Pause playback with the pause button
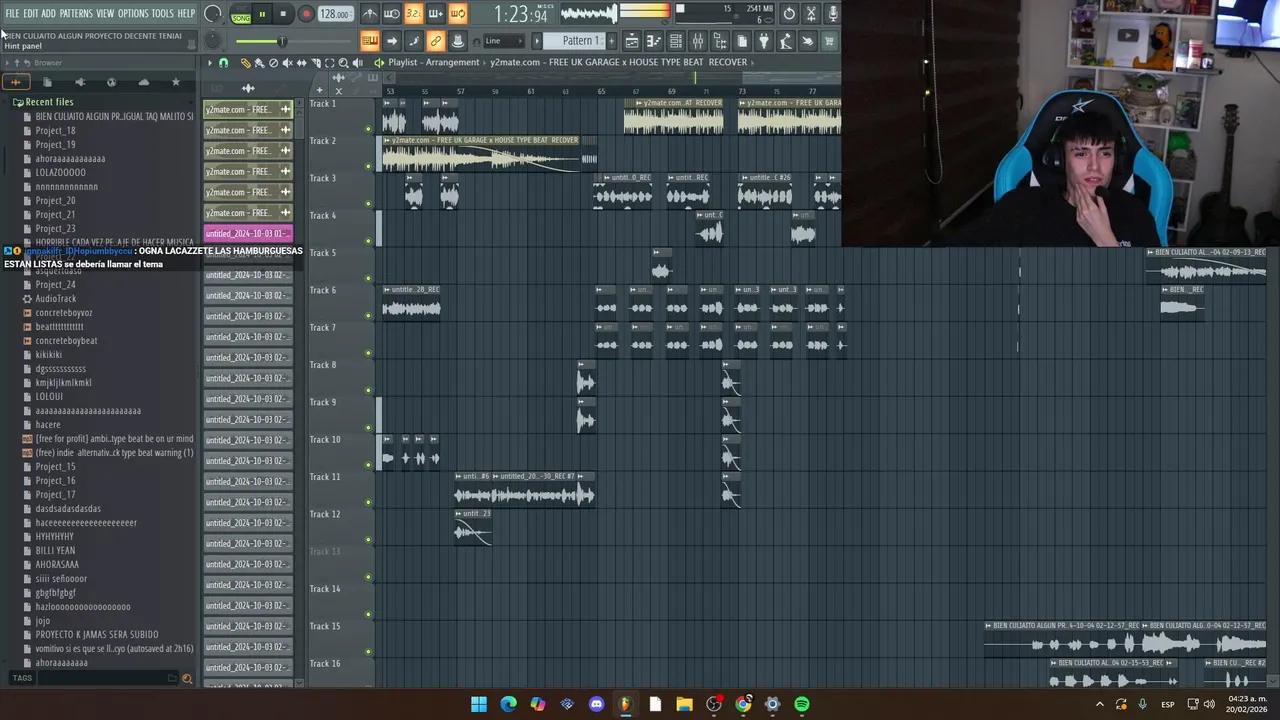This screenshot has width=1280, height=720. 262,14
